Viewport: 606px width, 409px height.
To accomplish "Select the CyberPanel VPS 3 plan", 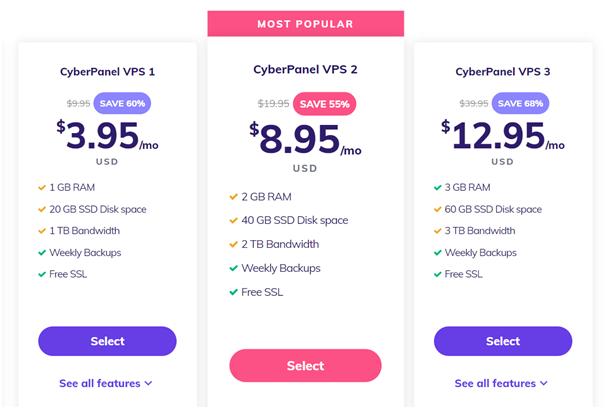I will point(503,341).
